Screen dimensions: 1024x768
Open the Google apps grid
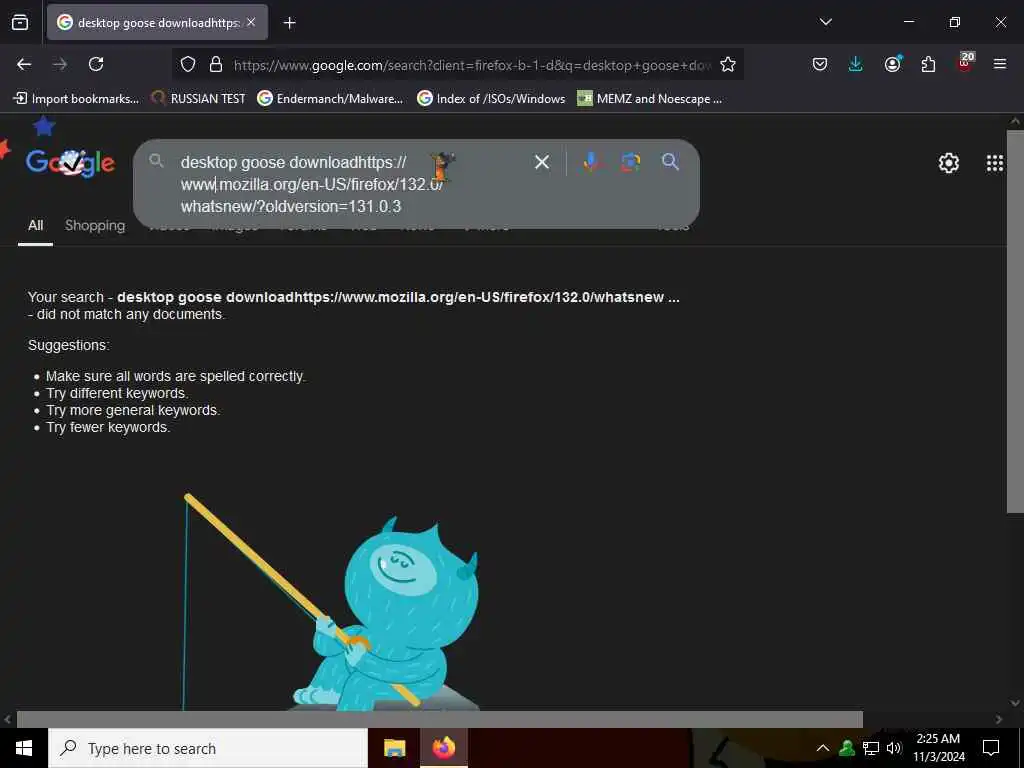995,163
